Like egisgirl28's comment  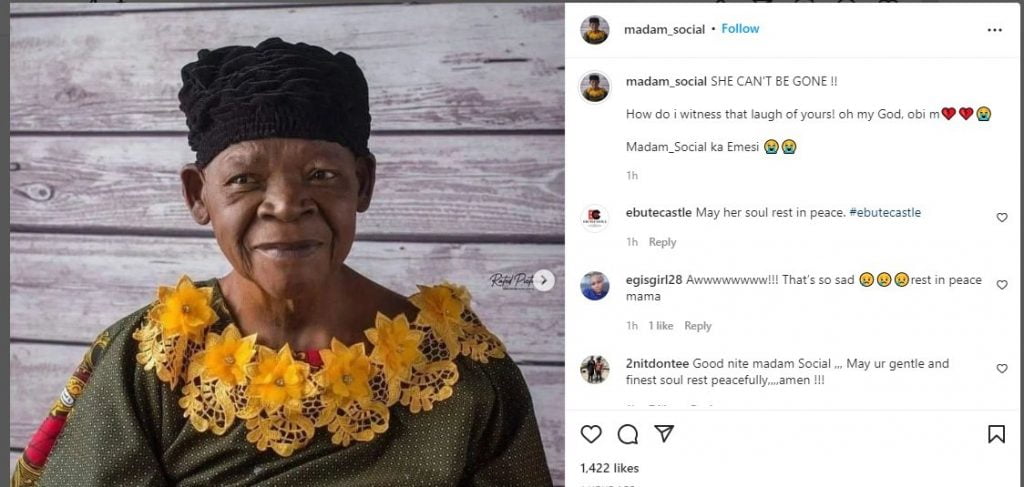coord(1001,285)
